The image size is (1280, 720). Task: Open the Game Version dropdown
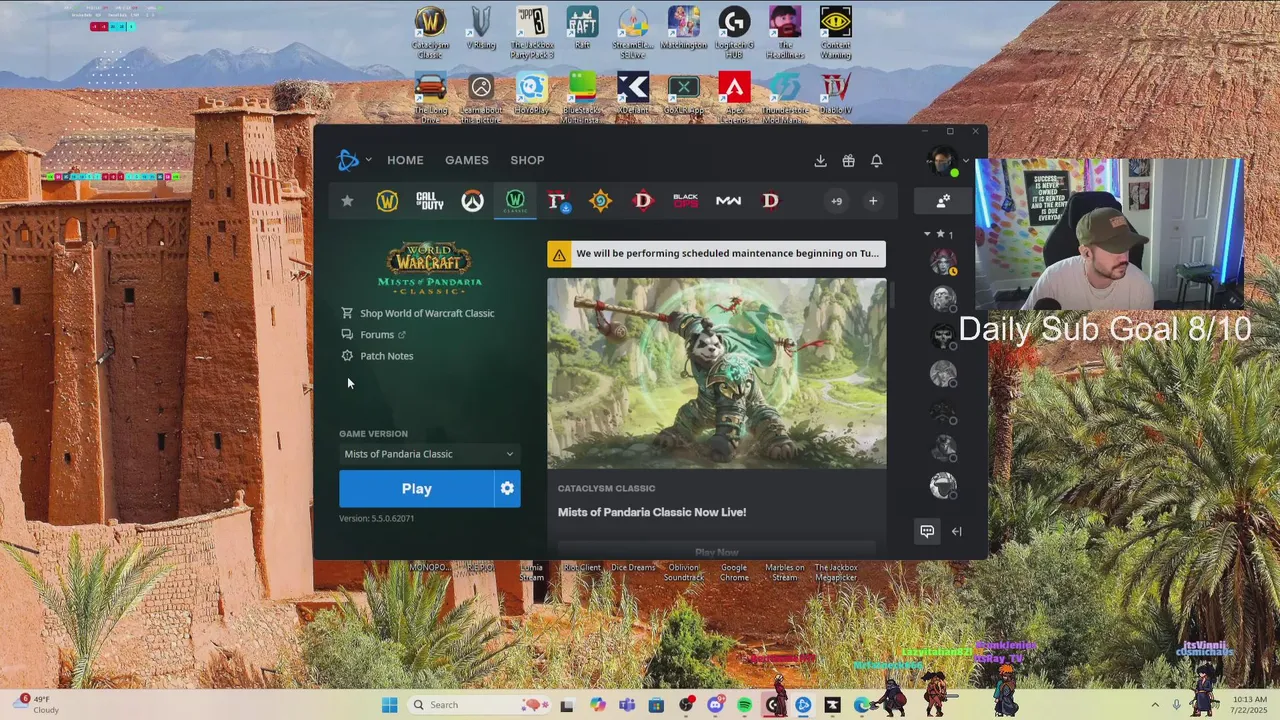click(429, 454)
